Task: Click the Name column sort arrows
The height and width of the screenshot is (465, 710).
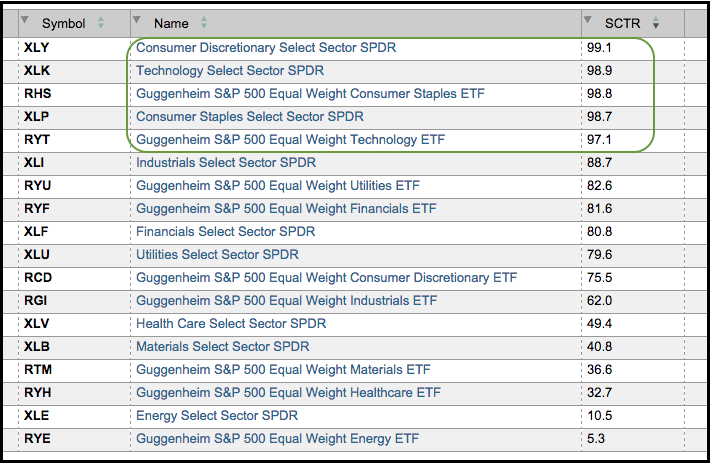Action: [205, 23]
